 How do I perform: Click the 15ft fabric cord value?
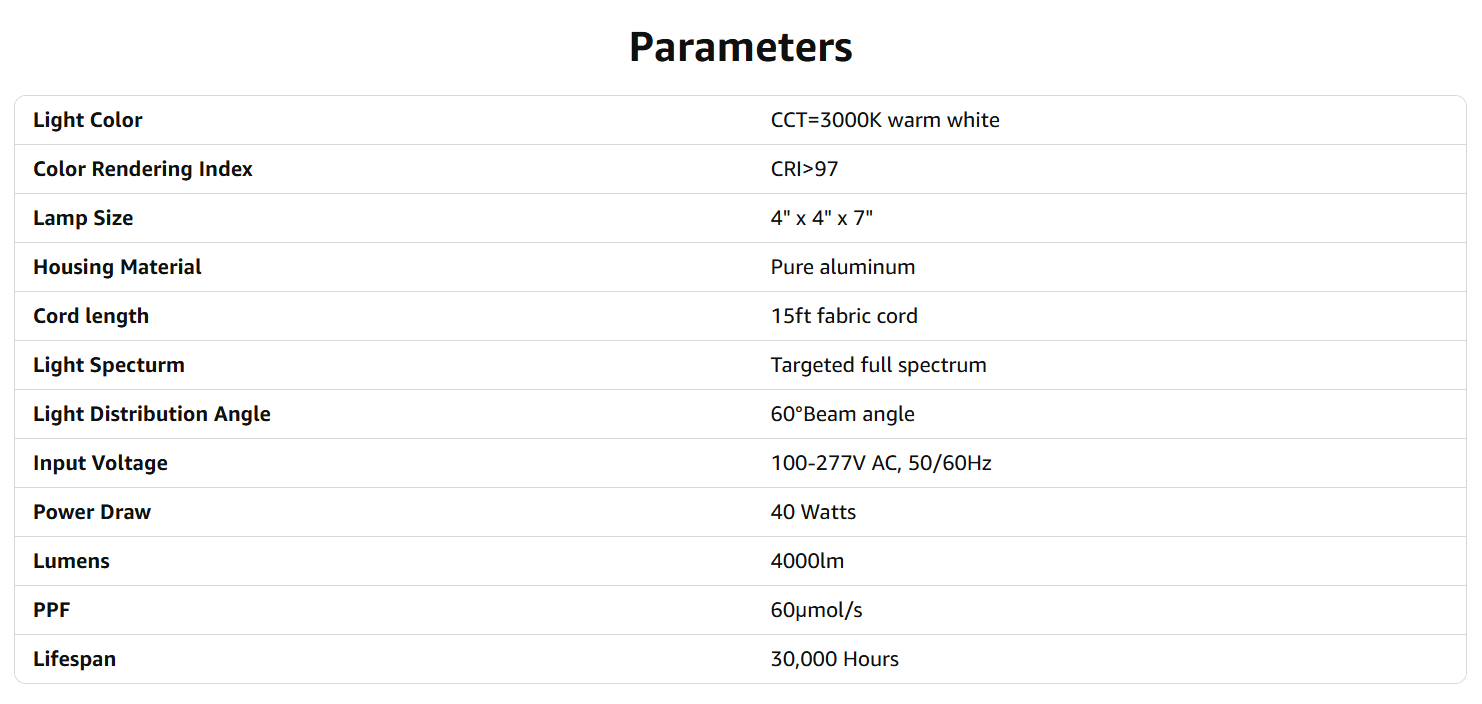click(x=844, y=316)
